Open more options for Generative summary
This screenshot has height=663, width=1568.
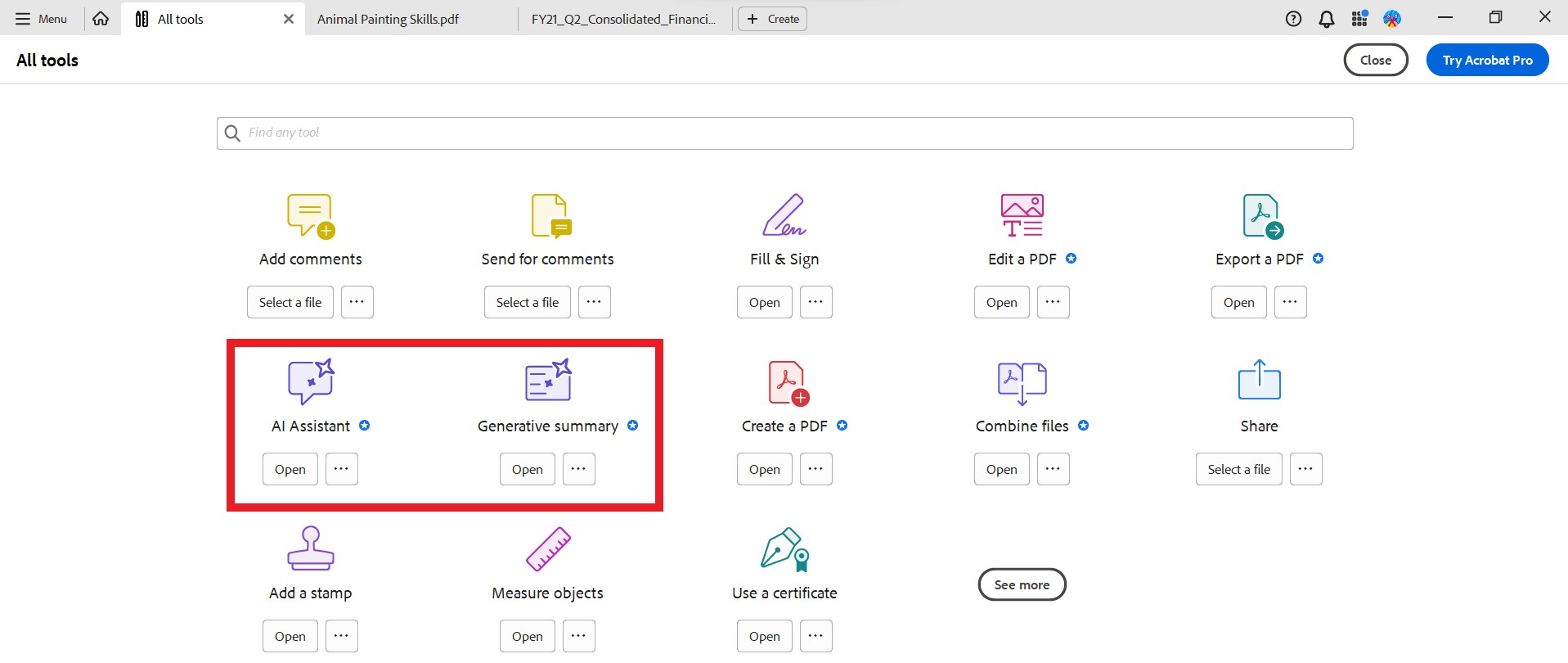(579, 469)
